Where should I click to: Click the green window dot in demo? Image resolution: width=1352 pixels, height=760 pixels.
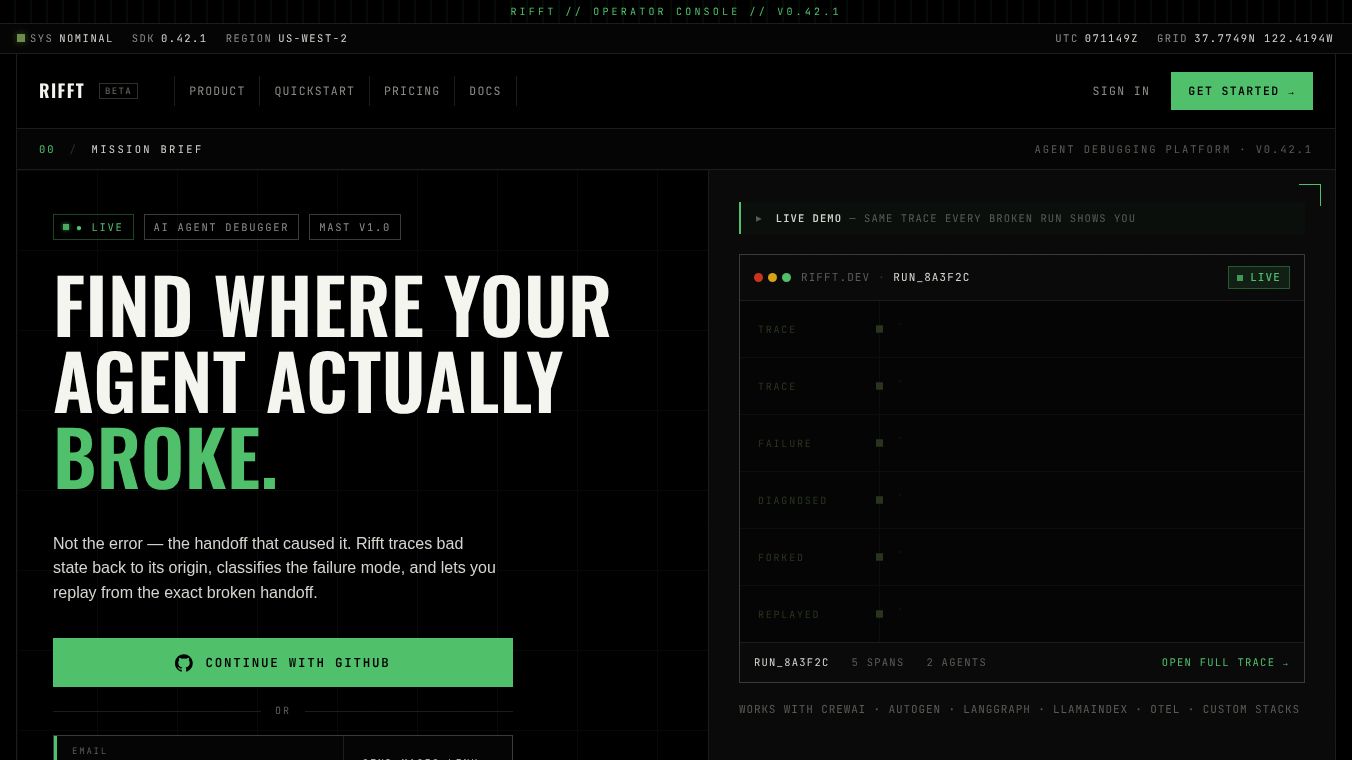(x=786, y=277)
